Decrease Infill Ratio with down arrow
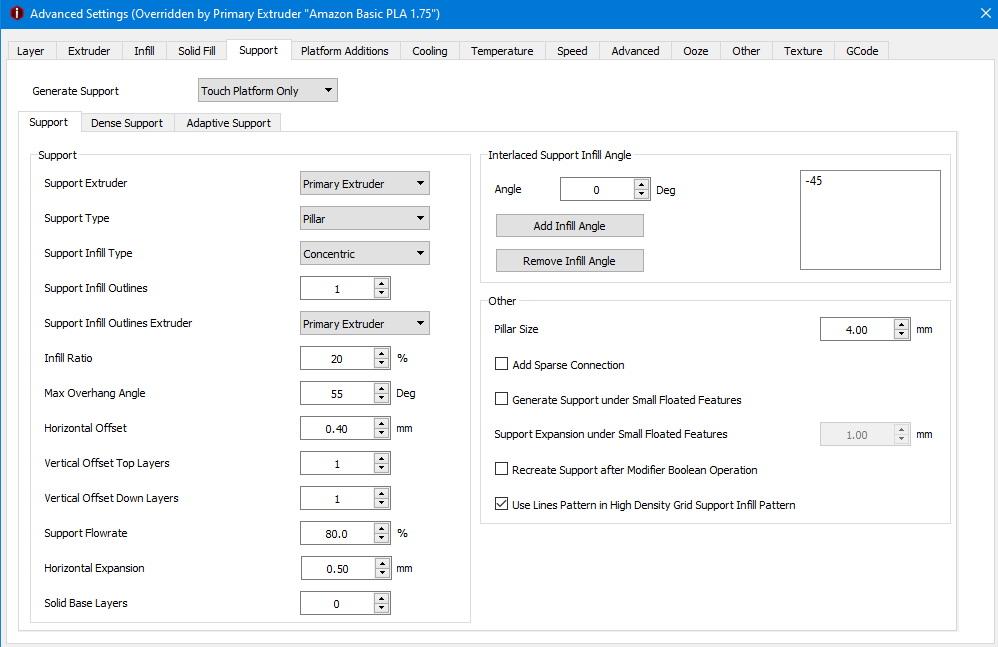This screenshot has height=647, width=998. click(381, 363)
